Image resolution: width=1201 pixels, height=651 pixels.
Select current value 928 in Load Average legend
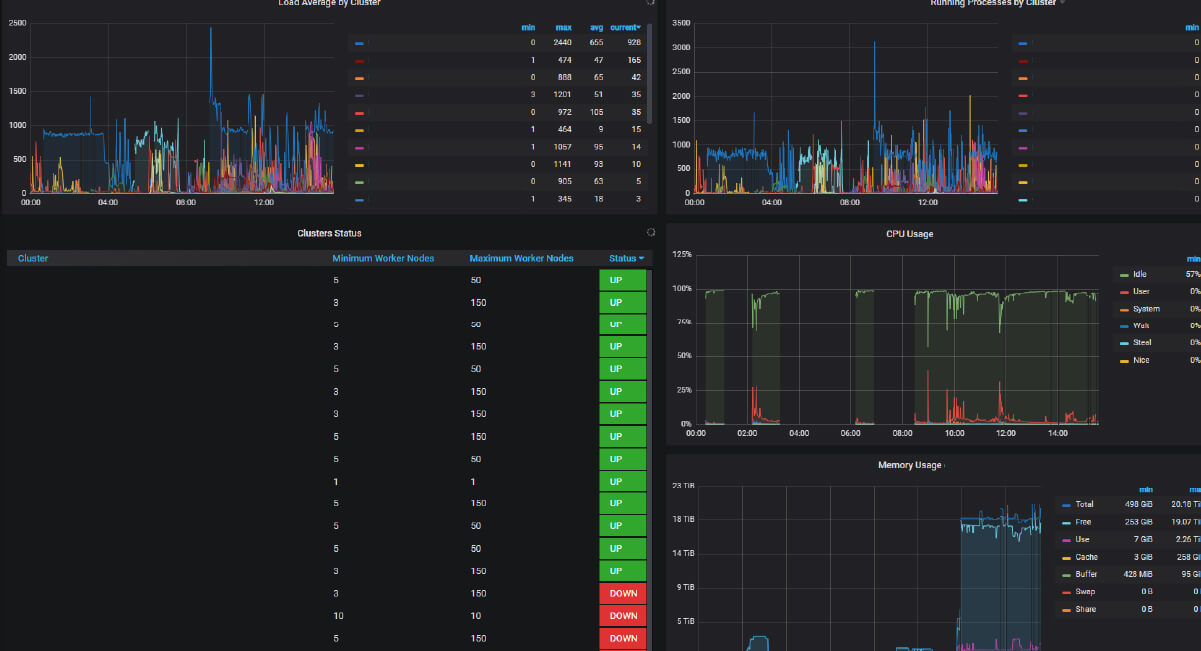pos(634,44)
